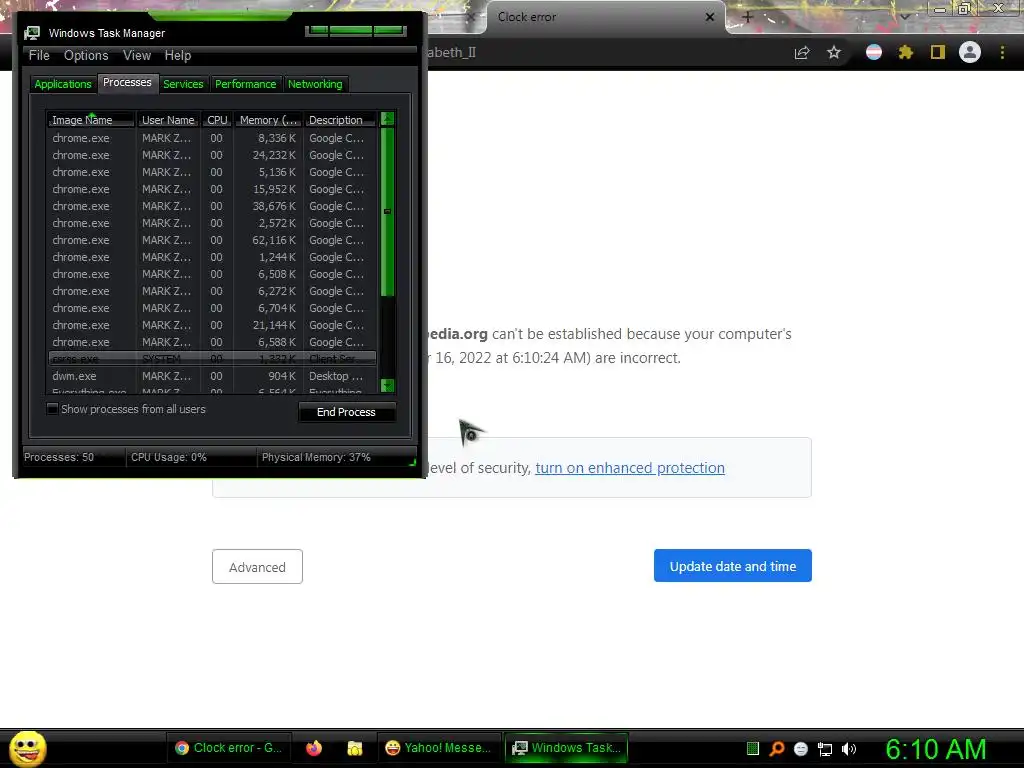Click the Advanced button in Chrome
The width and height of the screenshot is (1024, 768).
point(257,567)
